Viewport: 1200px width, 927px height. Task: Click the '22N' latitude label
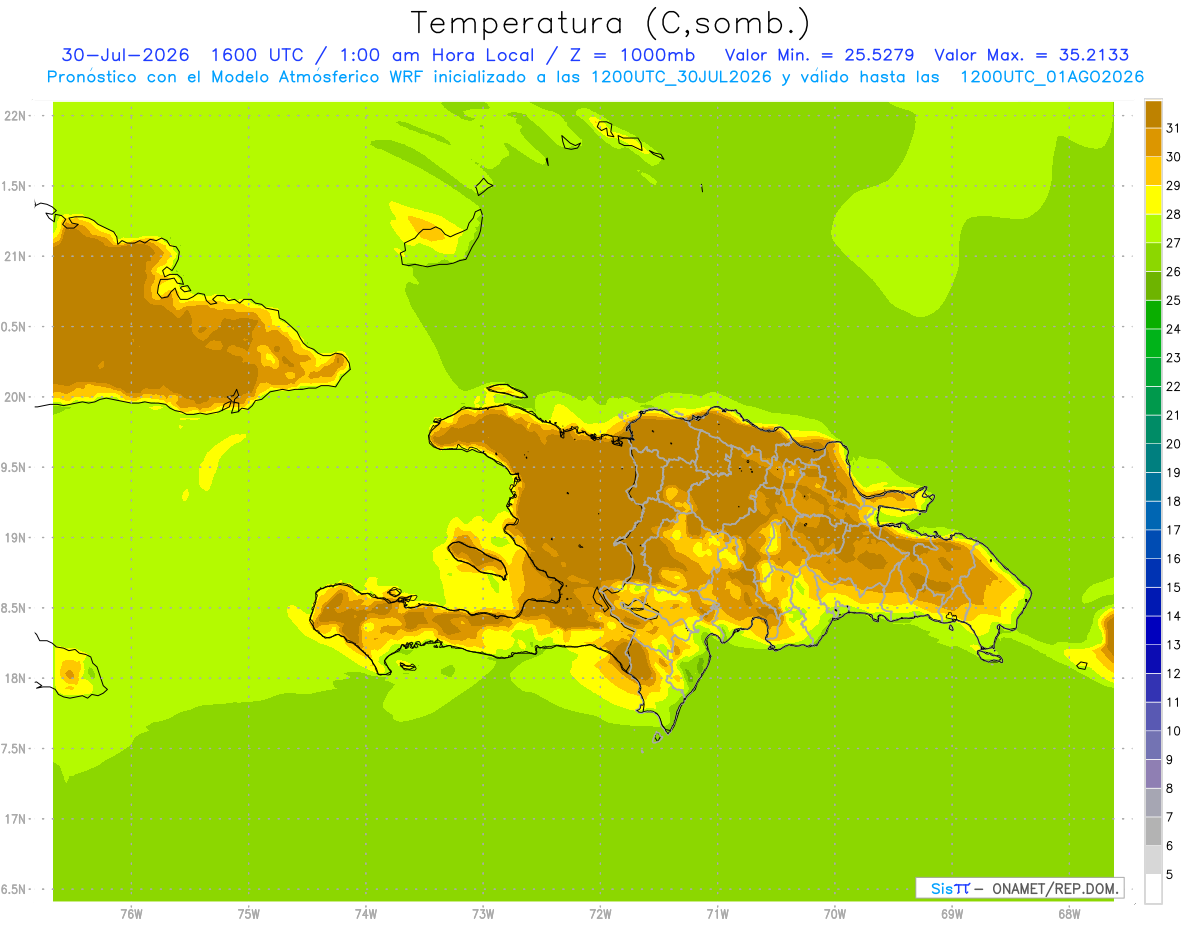click(16, 116)
